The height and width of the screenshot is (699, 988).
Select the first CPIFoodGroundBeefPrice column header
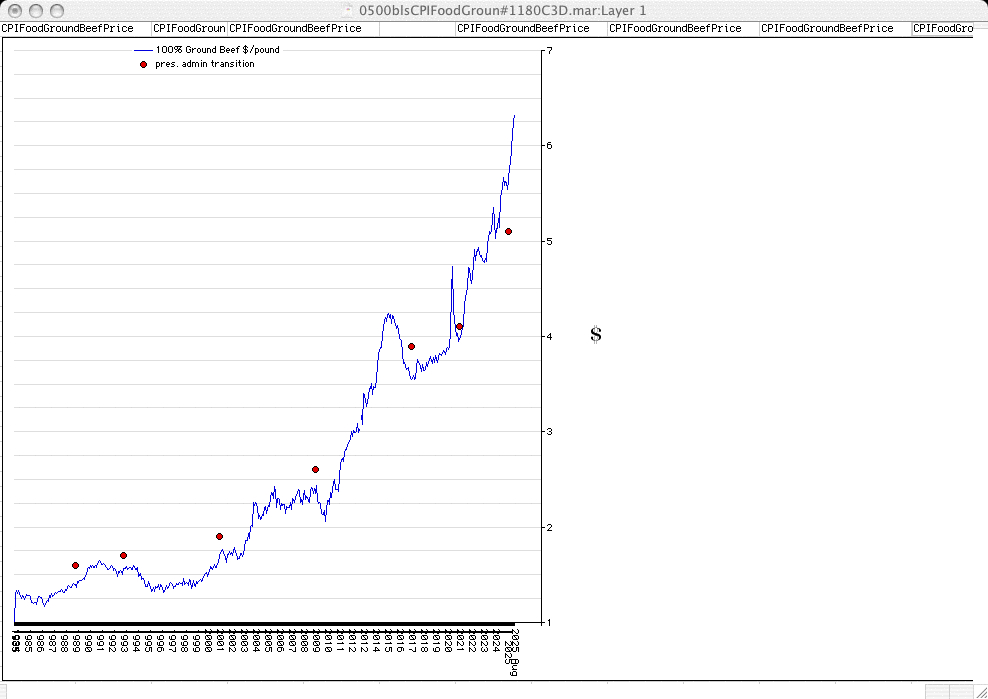67,29
